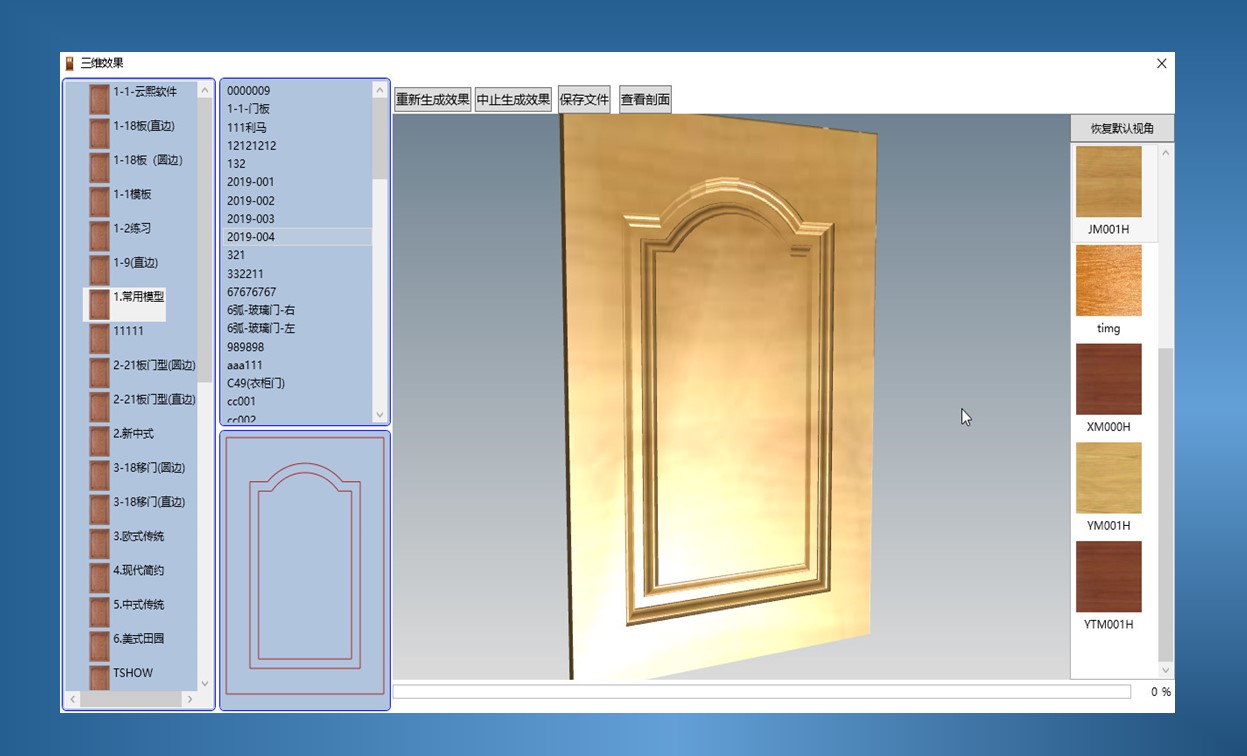Select the 3.欧式传统 door icon
The image size is (1247, 756).
click(x=99, y=543)
